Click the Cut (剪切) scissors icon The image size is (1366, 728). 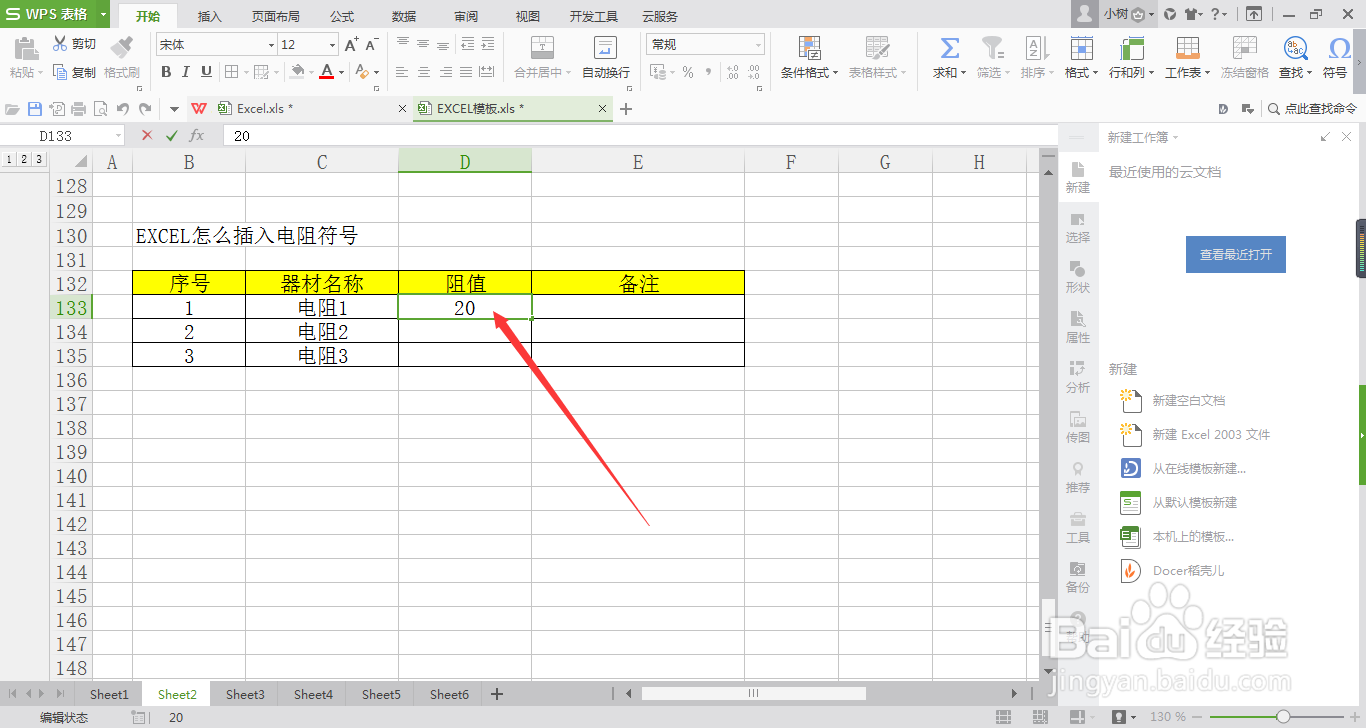pyautogui.click(x=60, y=44)
